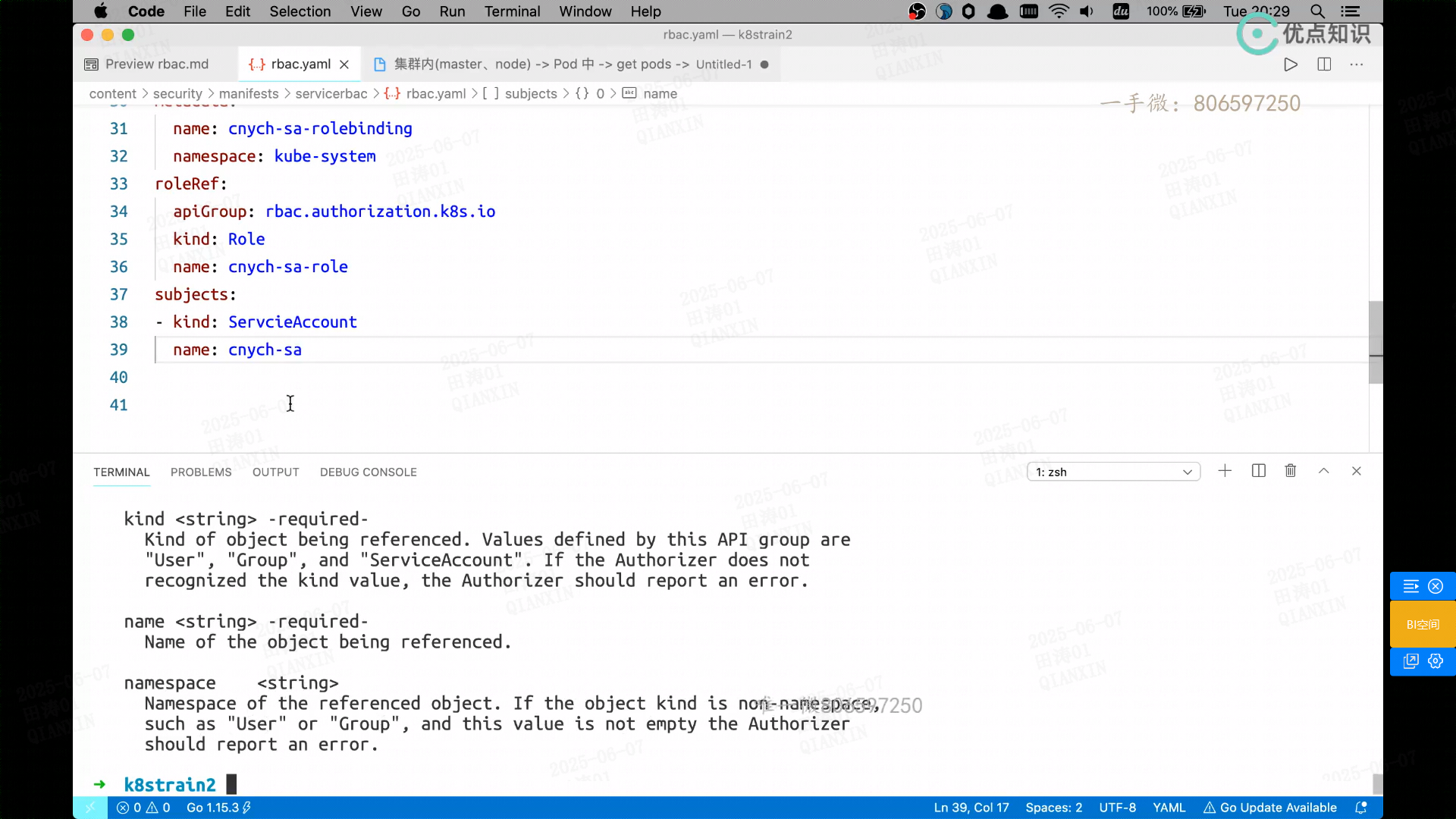Image resolution: width=1456 pixels, height=819 pixels.
Task: Switch to the PROBLEMS panel tab
Action: (x=201, y=472)
